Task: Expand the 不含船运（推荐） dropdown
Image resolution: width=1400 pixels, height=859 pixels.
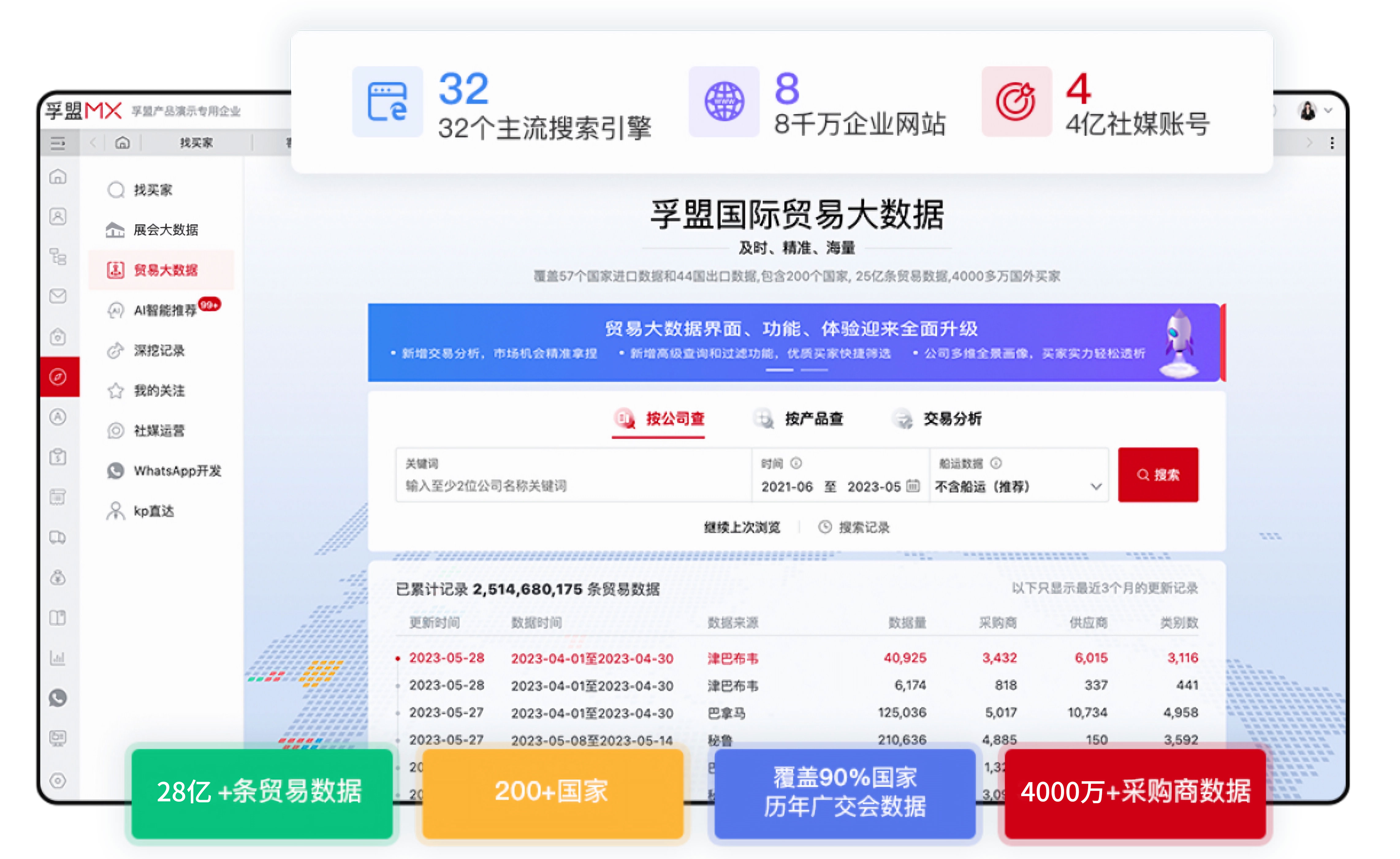Action: click(1096, 487)
